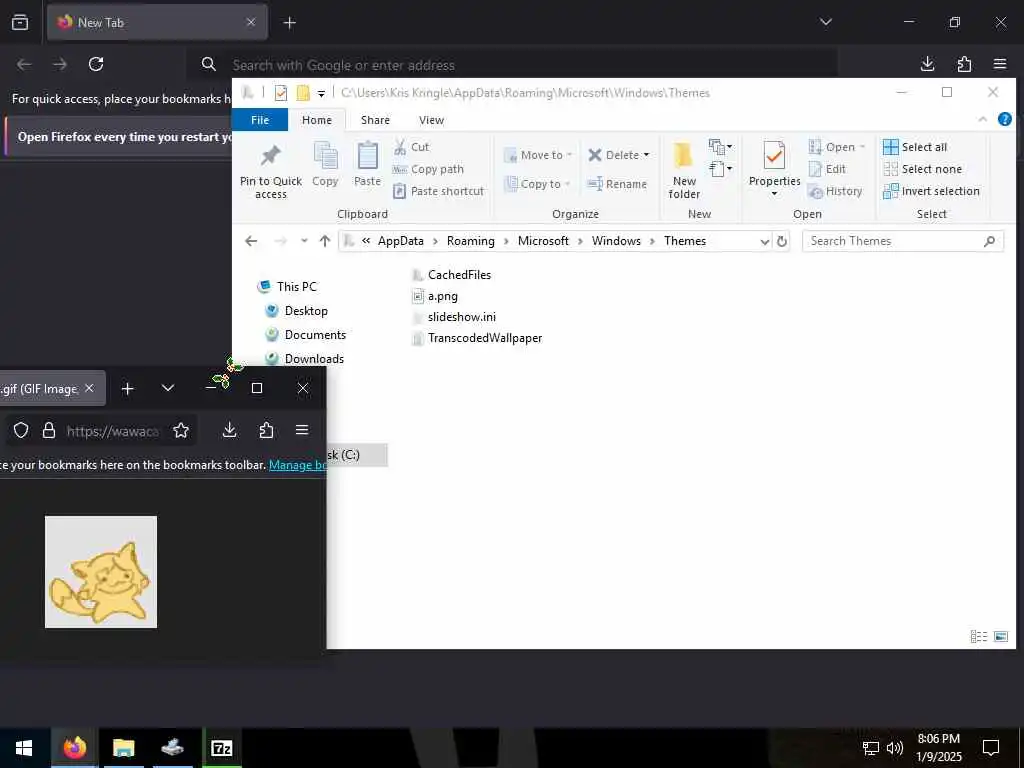1024x768 pixels.
Task: Click Select none in ribbon
Action: tap(922, 169)
